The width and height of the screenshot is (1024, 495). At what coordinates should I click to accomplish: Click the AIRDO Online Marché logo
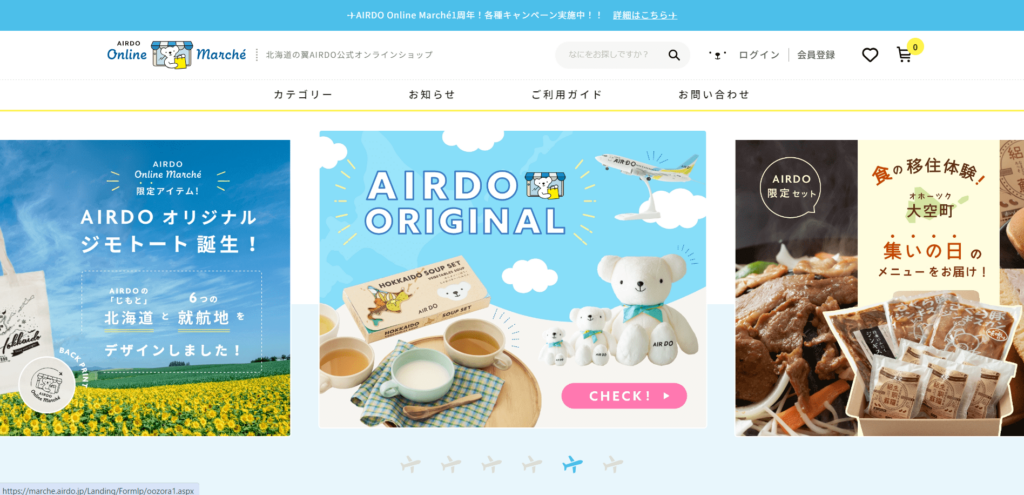176,54
